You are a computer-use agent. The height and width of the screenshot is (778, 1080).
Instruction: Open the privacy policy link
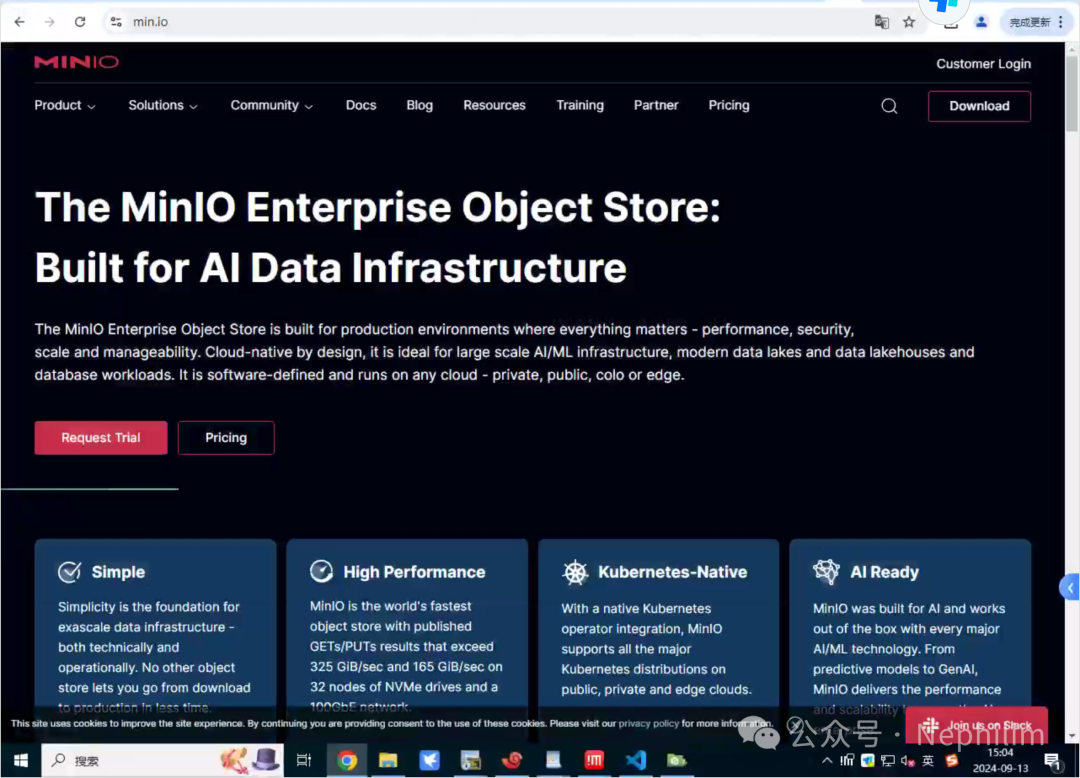pyautogui.click(x=648, y=724)
